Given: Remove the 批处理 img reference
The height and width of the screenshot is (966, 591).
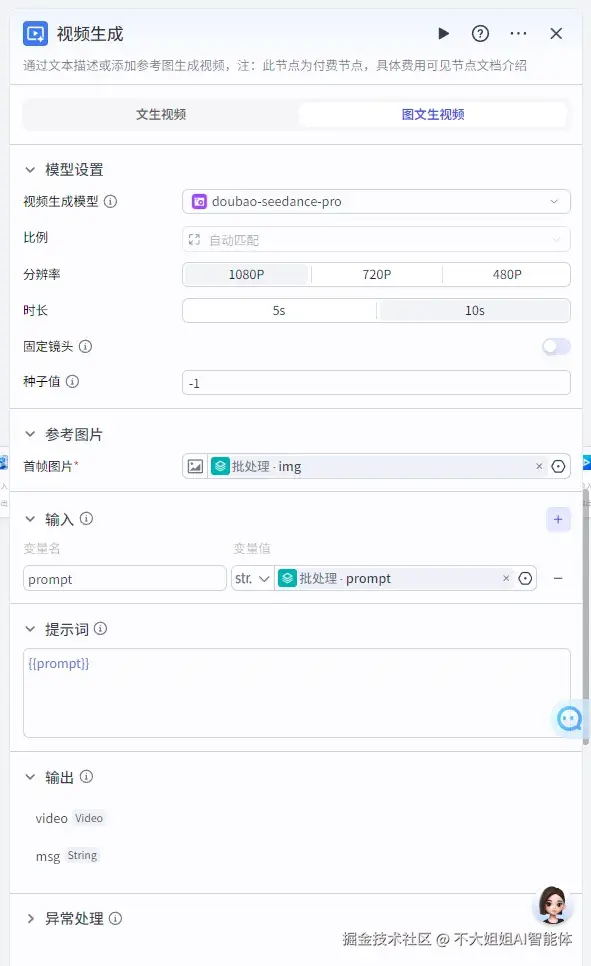Looking at the screenshot, I should click(x=539, y=466).
